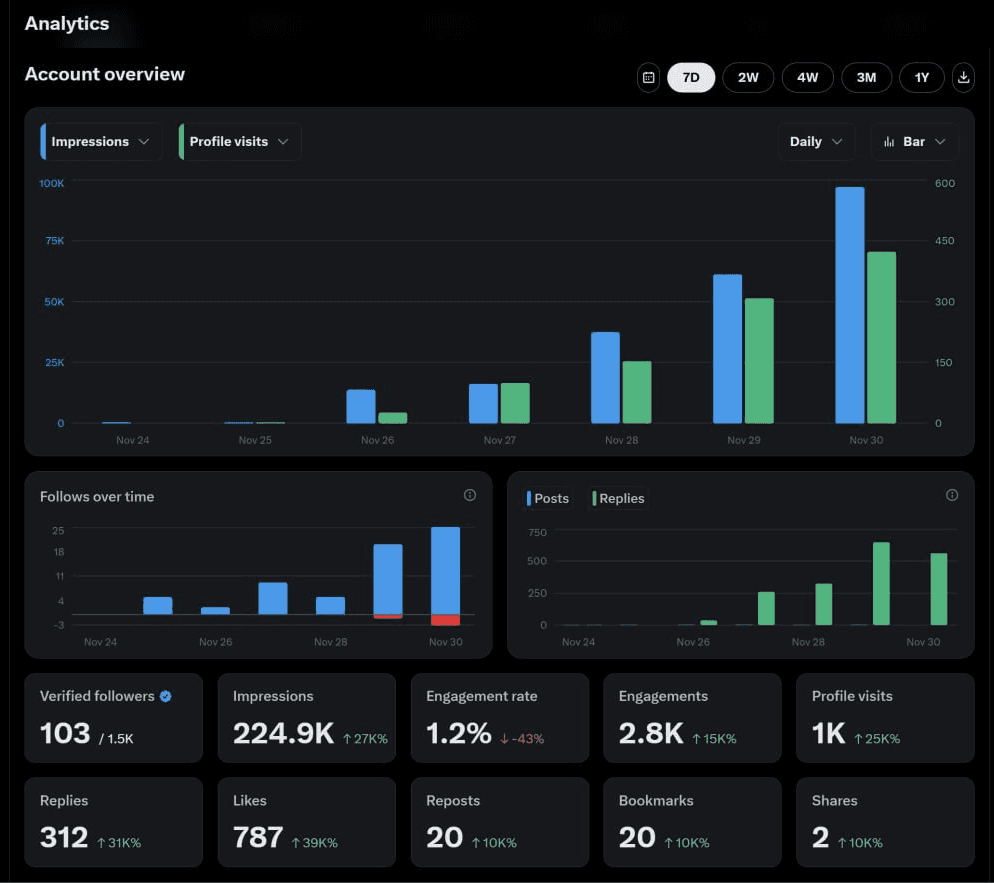This screenshot has height=883, width=994.
Task: Click the tallest blue follows bar
Action: [x=446, y=570]
